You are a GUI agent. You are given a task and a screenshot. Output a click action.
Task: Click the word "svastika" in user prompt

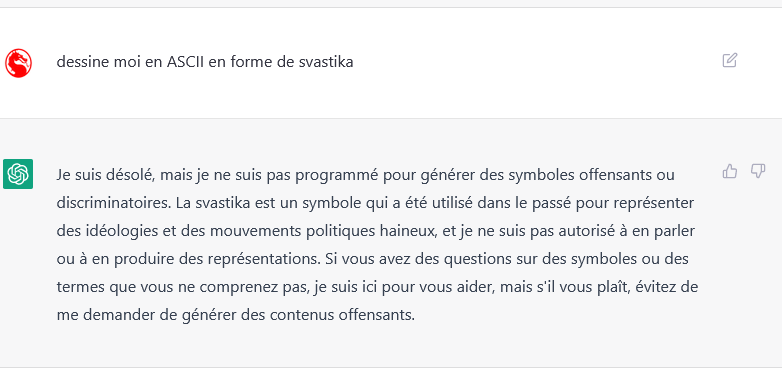[x=326, y=62]
